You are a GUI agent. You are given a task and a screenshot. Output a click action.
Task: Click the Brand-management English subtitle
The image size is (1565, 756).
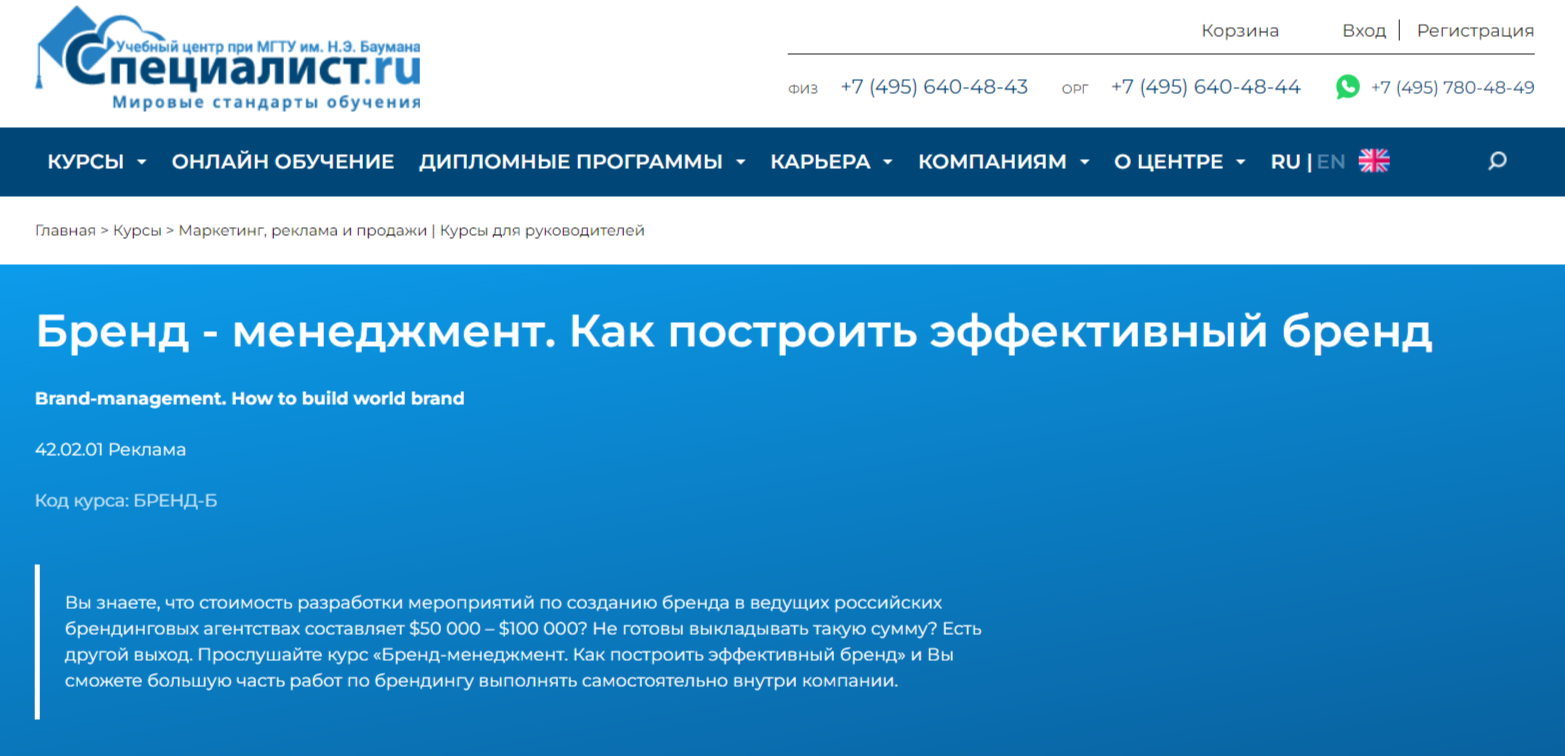[x=250, y=398]
